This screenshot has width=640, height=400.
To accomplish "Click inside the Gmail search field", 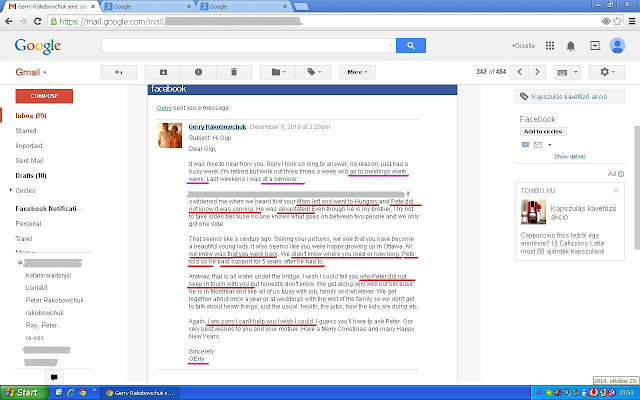I will [244, 45].
